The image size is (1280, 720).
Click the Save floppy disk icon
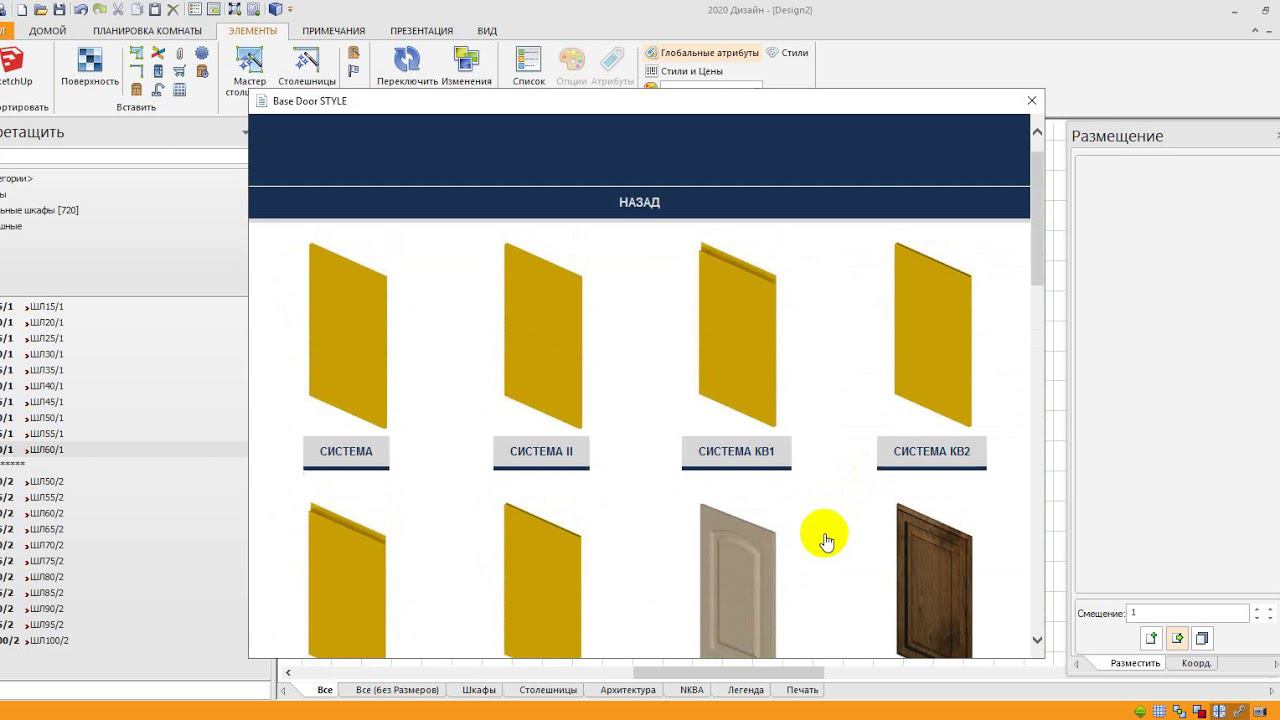click(x=60, y=10)
